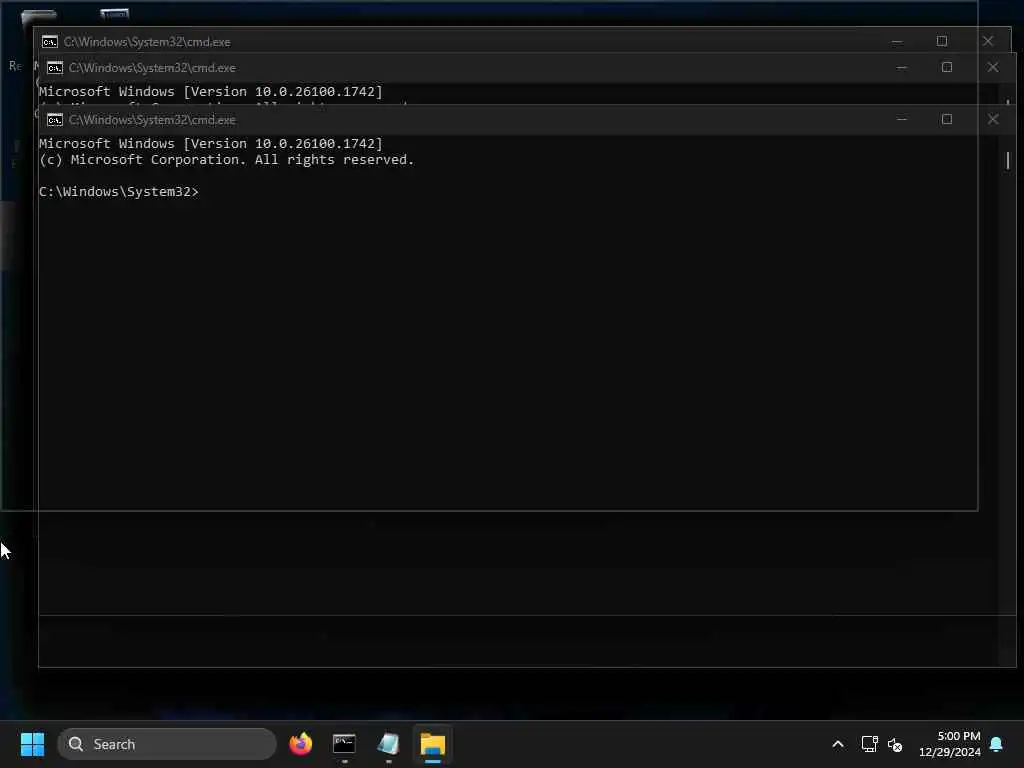Close the front cmd.exe window
Image resolution: width=1024 pixels, height=768 pixels.
pos(993,120)
